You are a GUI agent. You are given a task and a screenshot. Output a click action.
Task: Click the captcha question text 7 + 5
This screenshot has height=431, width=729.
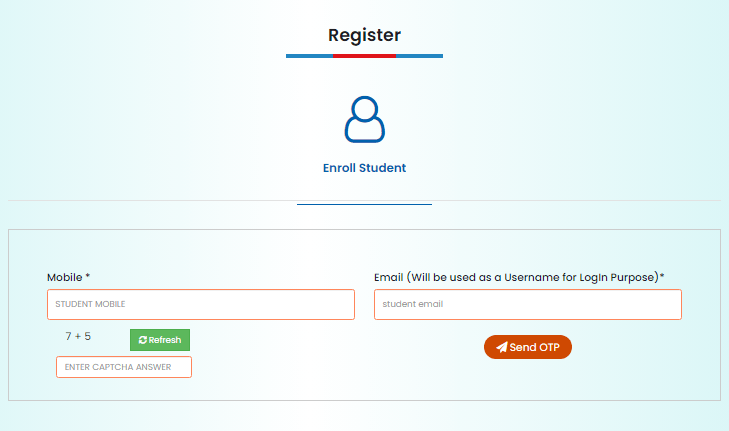[78, 336]
